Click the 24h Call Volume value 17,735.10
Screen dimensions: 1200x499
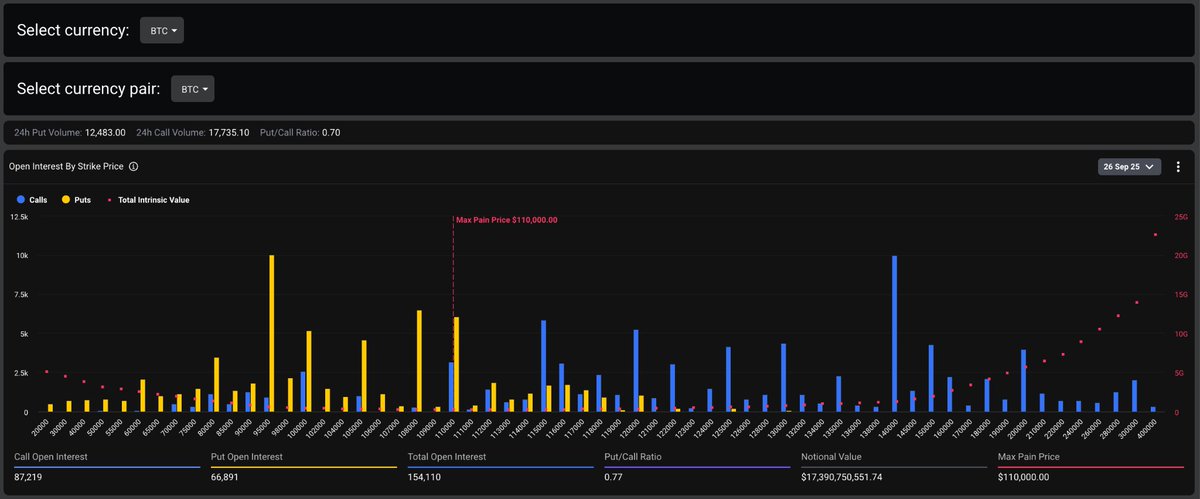tap(230, 132)
